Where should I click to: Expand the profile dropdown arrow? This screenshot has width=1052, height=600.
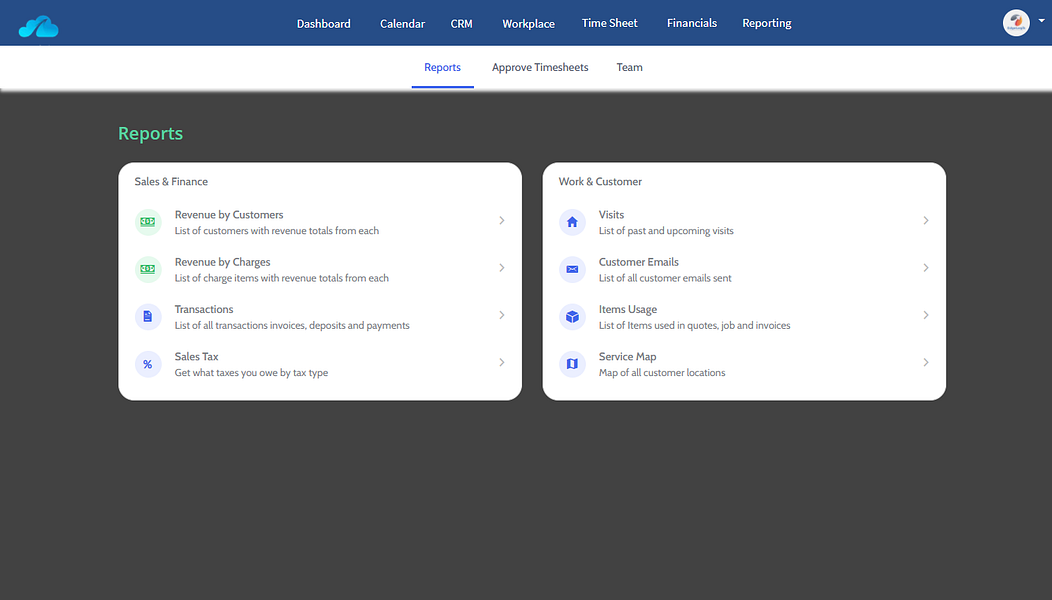pos(1041,21)
